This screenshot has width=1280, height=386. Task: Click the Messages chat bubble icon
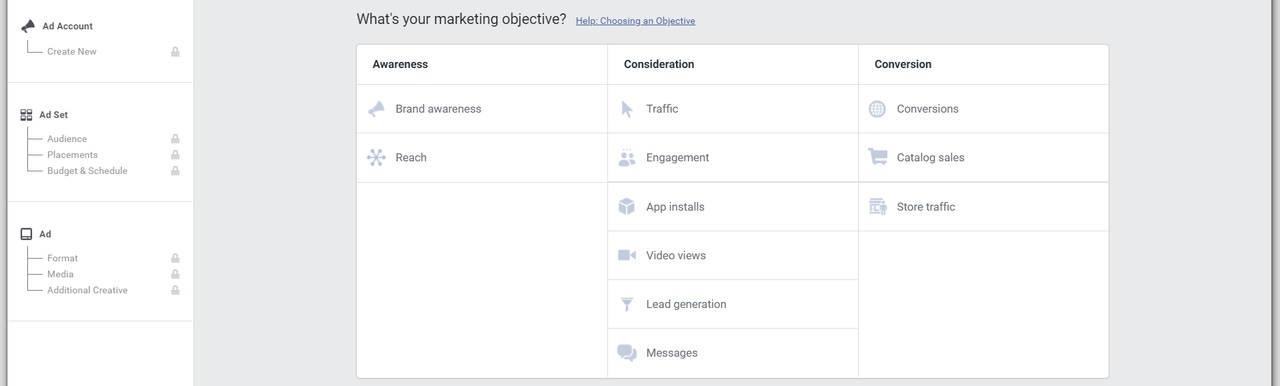pos(627,353)
